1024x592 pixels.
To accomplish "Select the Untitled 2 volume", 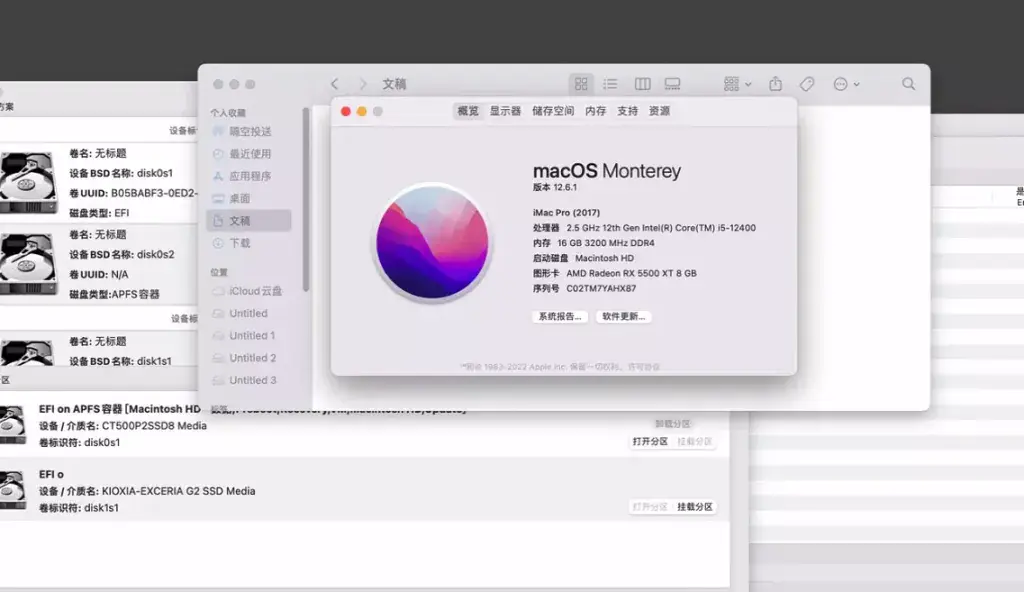I will 253,357.
